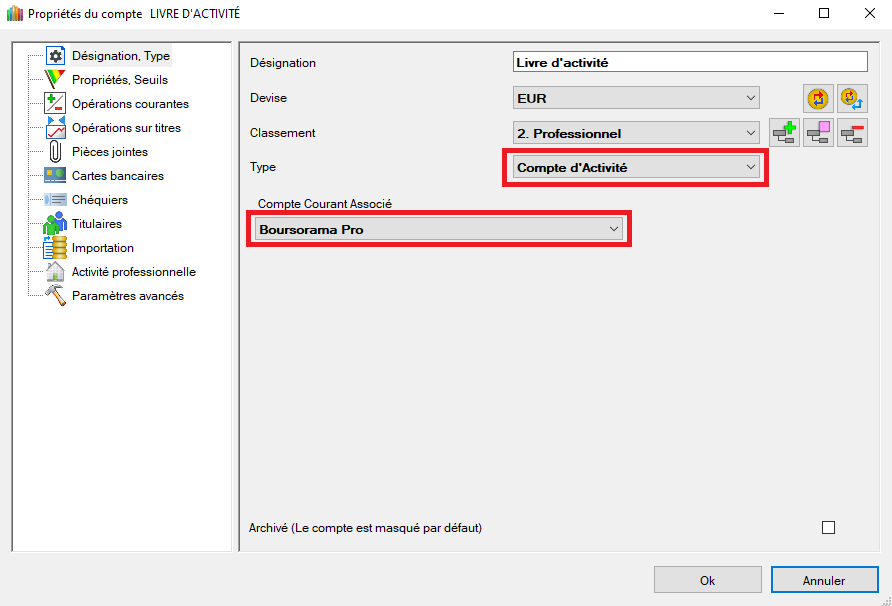The image size is (892, 606).
Task: Click the currency conversion icon beside Devise
Action: click(818, 98)
